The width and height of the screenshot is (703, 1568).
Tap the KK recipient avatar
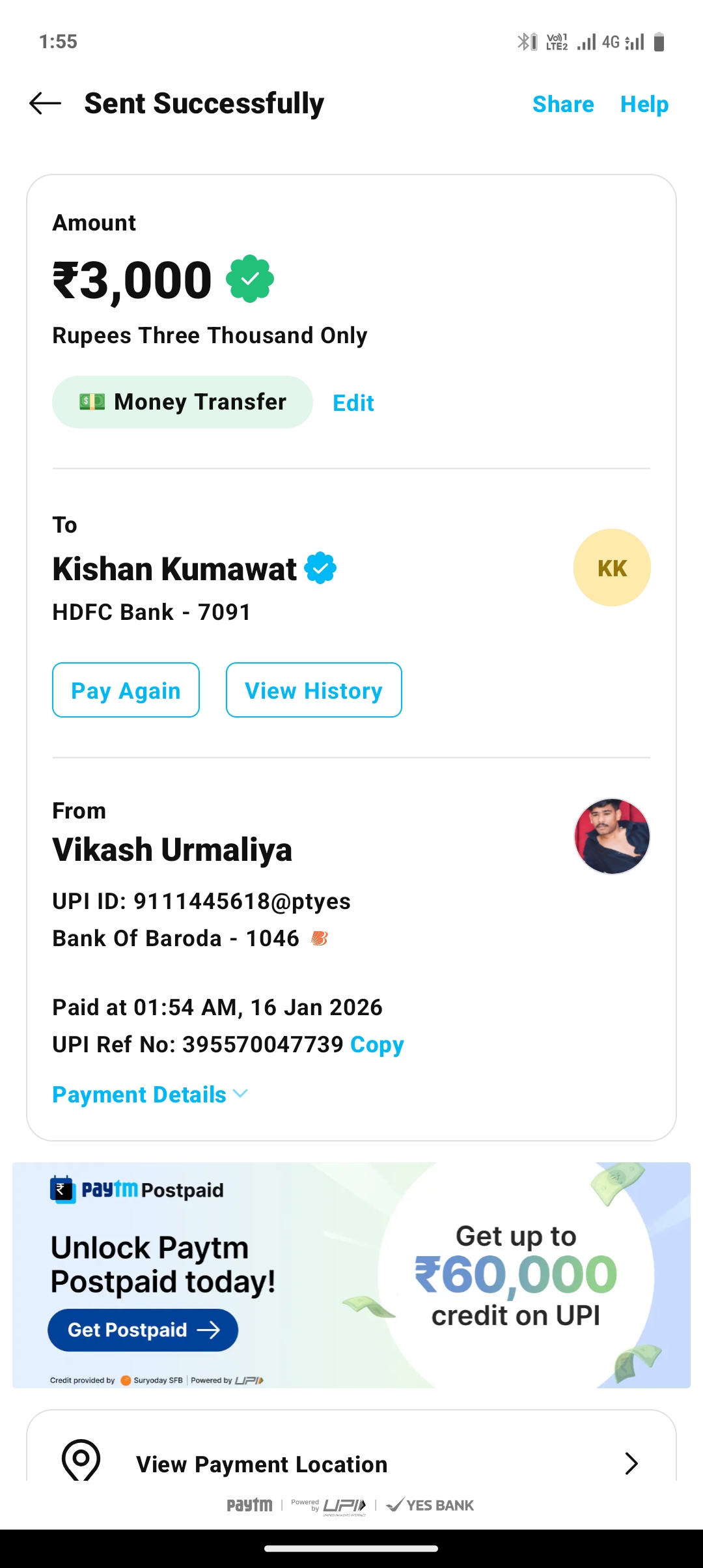pos(612,568)
